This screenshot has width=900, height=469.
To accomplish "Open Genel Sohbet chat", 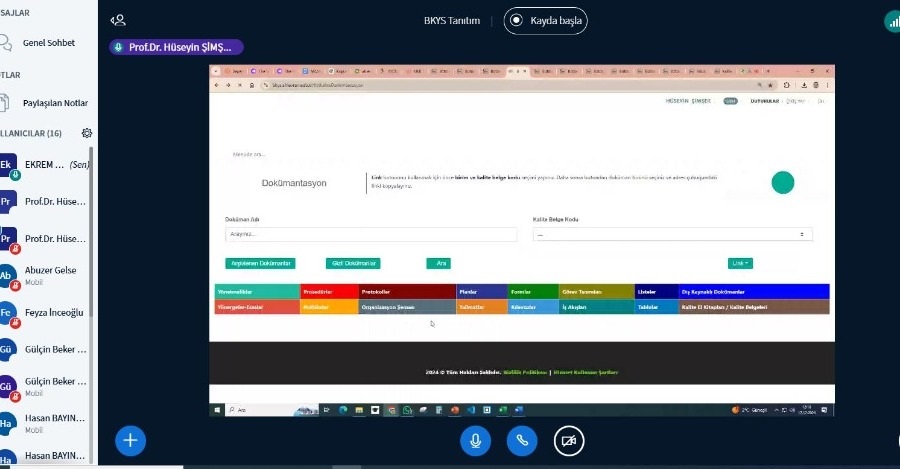I will coord(49,43).
